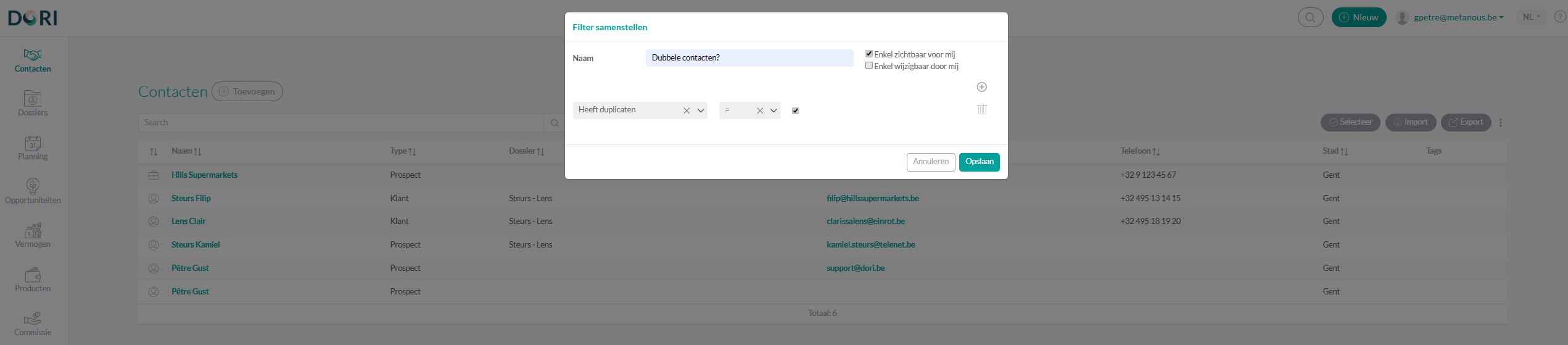Image resolution: width=1568 pixels, height=345 pixels.
Task: Click phone number +32 9 123 45 67
Action: click(1148, 175)
